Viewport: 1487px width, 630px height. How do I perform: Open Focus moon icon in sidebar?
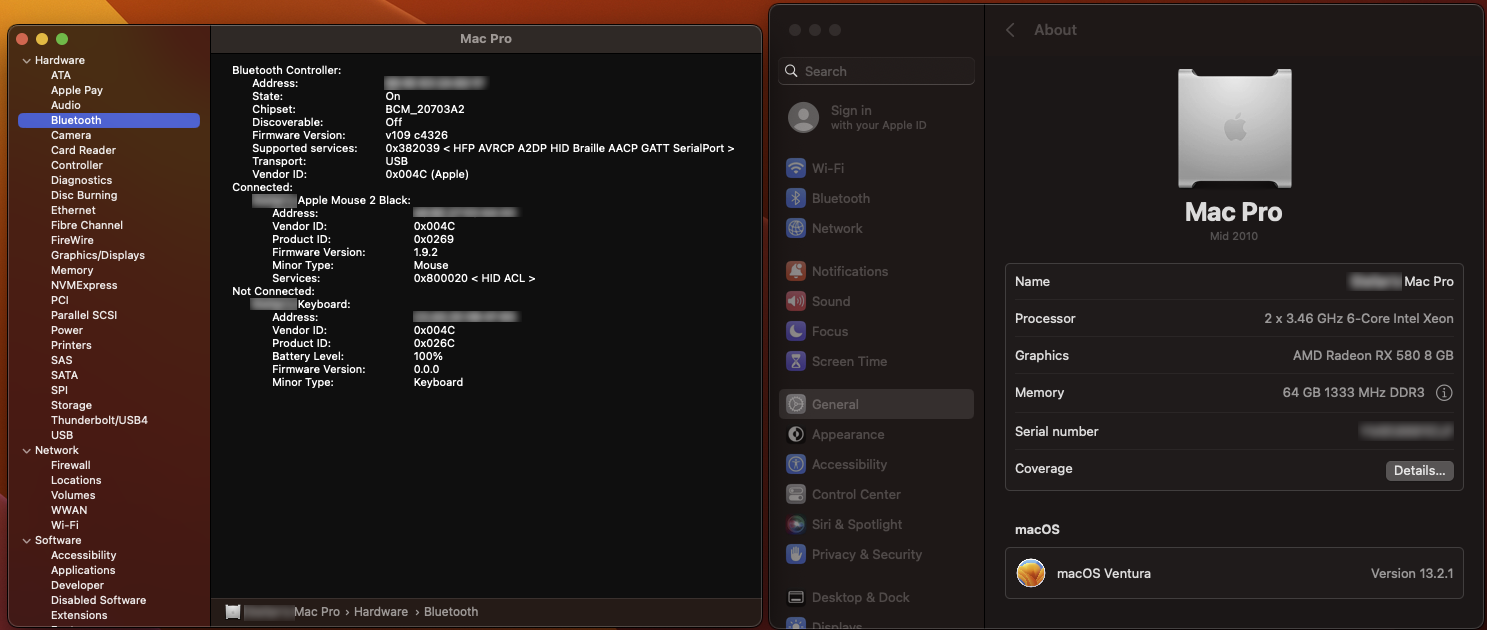click(796, 331)
